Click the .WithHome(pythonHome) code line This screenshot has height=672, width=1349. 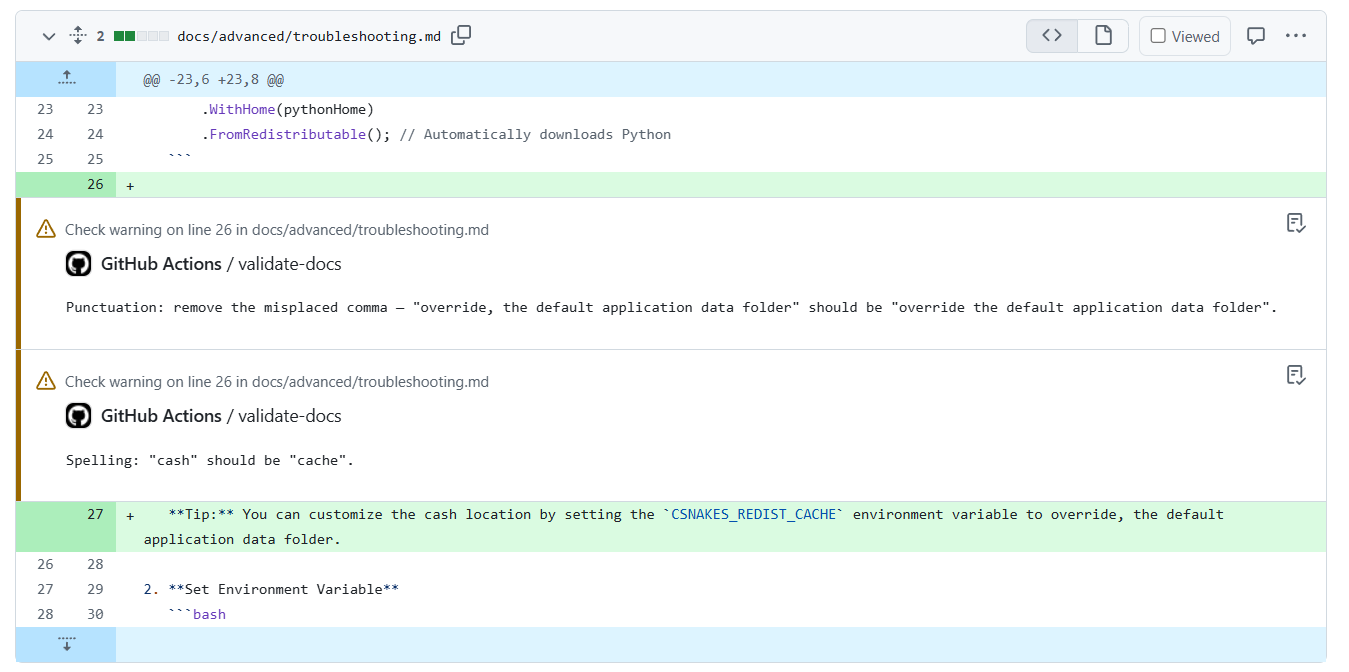[287, 109]
